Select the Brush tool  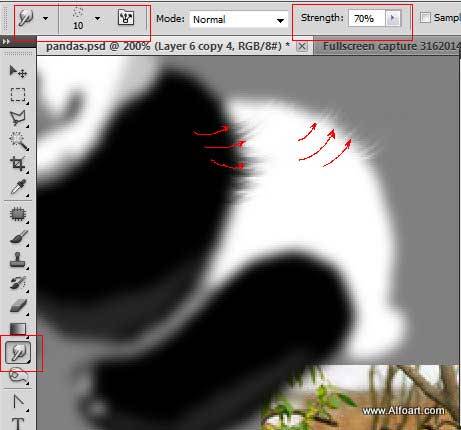point(18,237)
